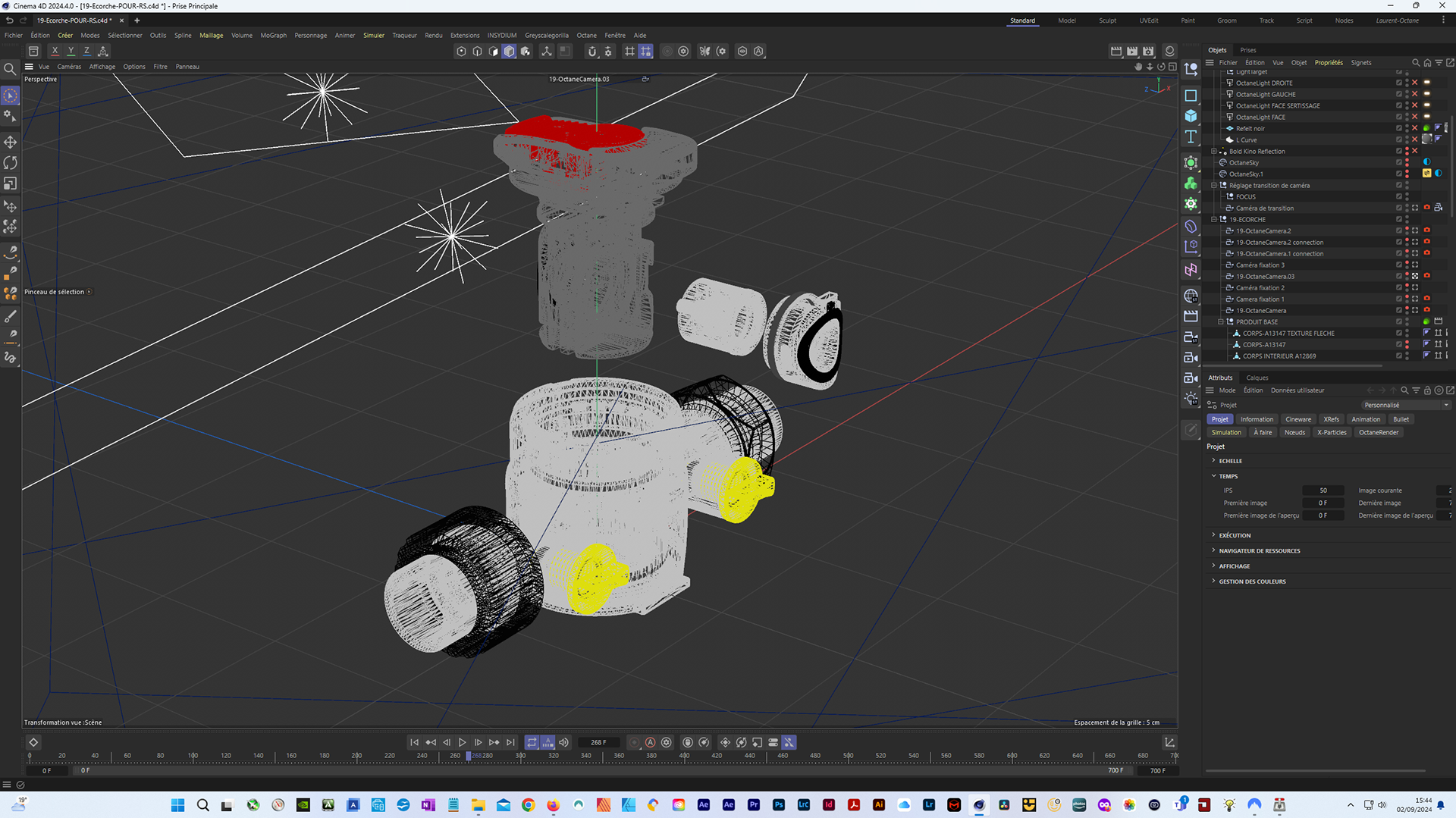Screen dimensions: 1456x818
Task: Toggle Y axis lock
Action: pyautogui.click(x=71, y=52)
